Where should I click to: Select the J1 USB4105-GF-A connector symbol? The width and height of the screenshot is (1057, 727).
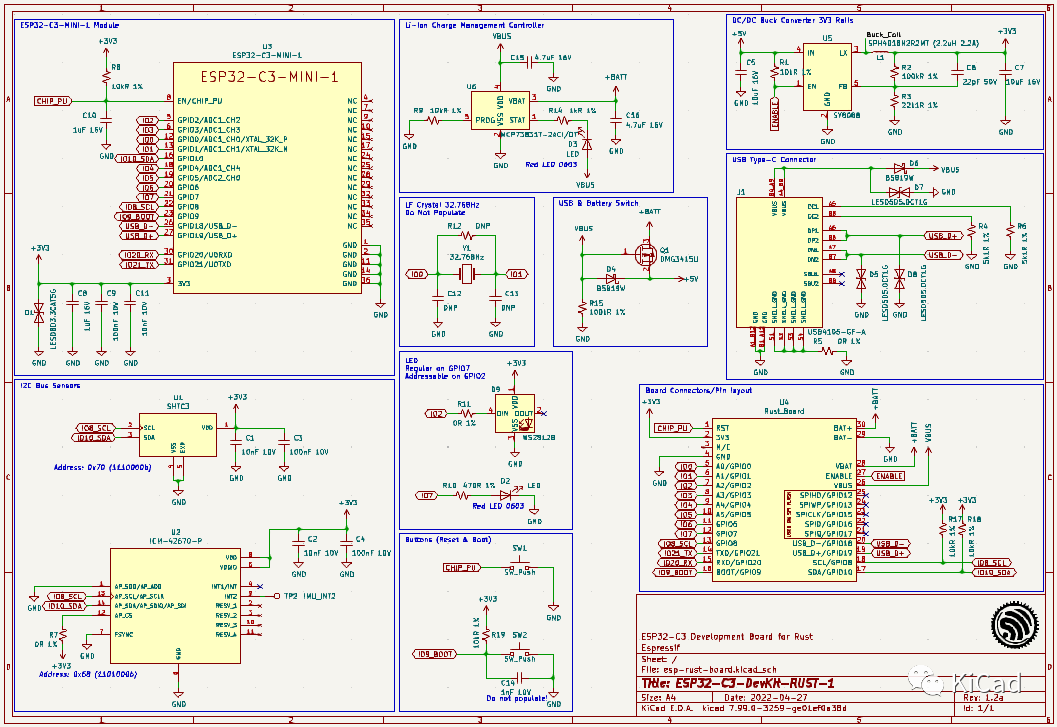click(x=779, y=262)
